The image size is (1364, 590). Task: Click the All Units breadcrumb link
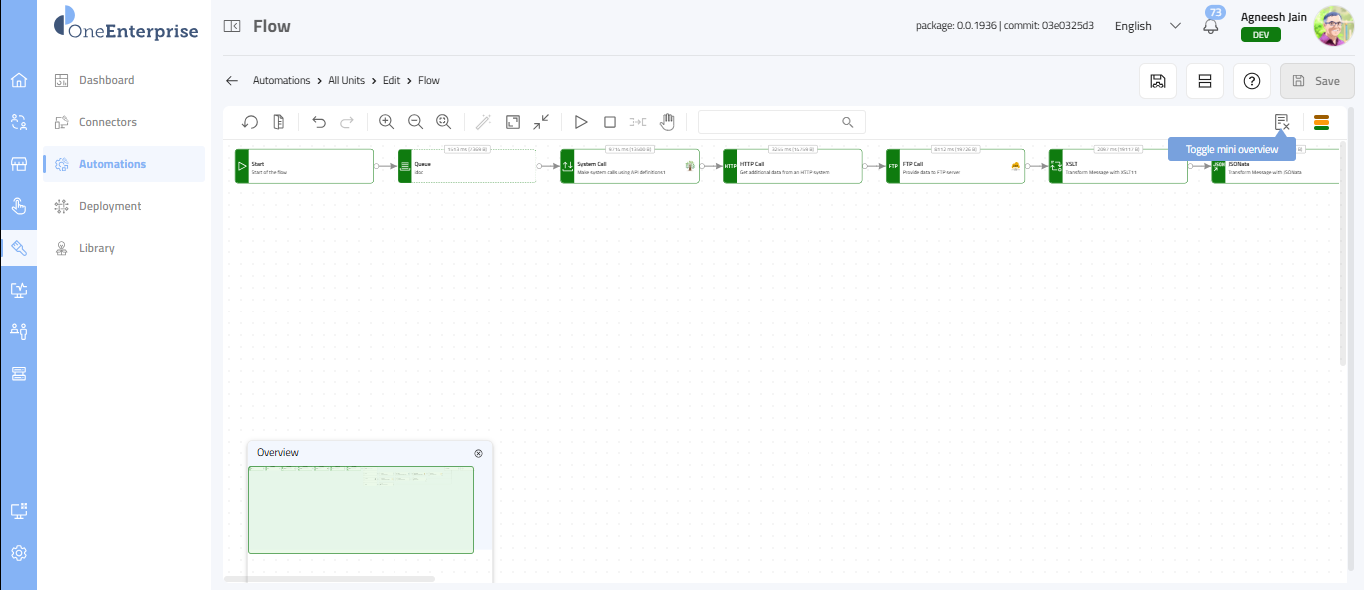pos(346,80)
